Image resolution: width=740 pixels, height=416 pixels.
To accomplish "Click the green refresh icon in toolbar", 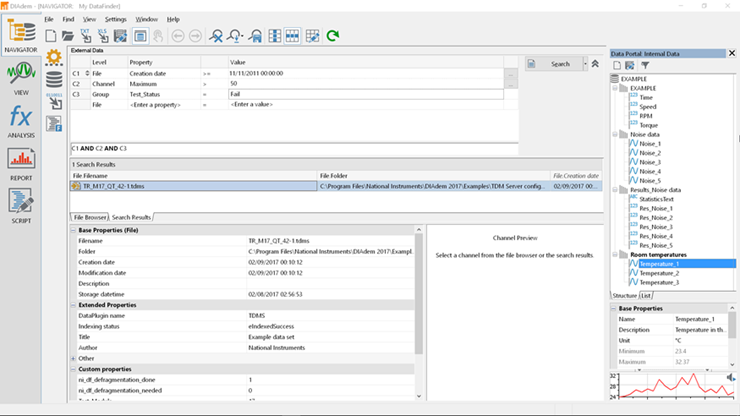I will 332,36.
